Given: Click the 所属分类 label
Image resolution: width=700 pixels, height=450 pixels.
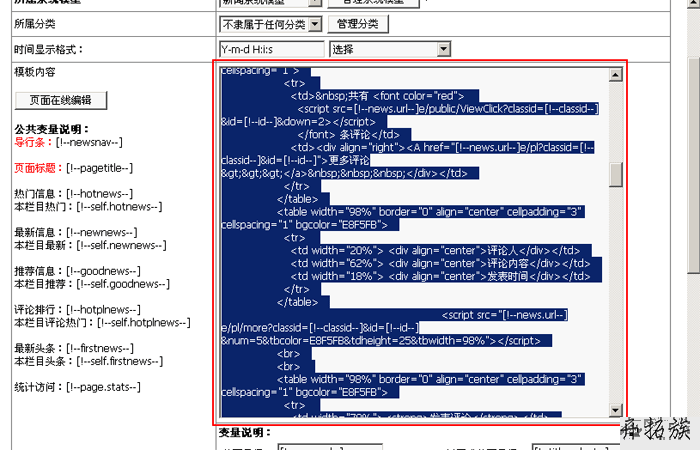Looking at the screenshot, I should point(34,24).
